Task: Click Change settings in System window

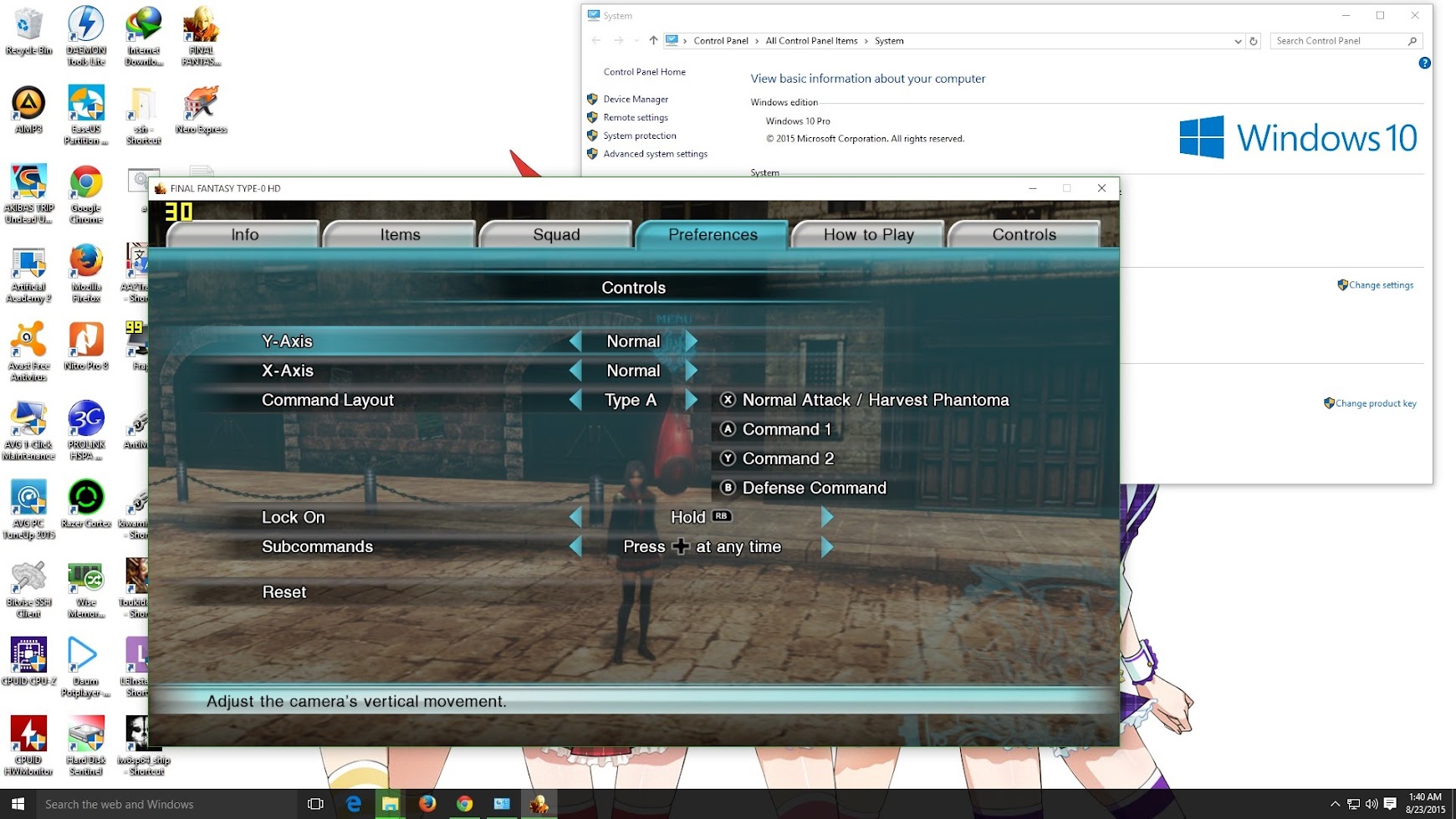Action: tap(1381, 285)
